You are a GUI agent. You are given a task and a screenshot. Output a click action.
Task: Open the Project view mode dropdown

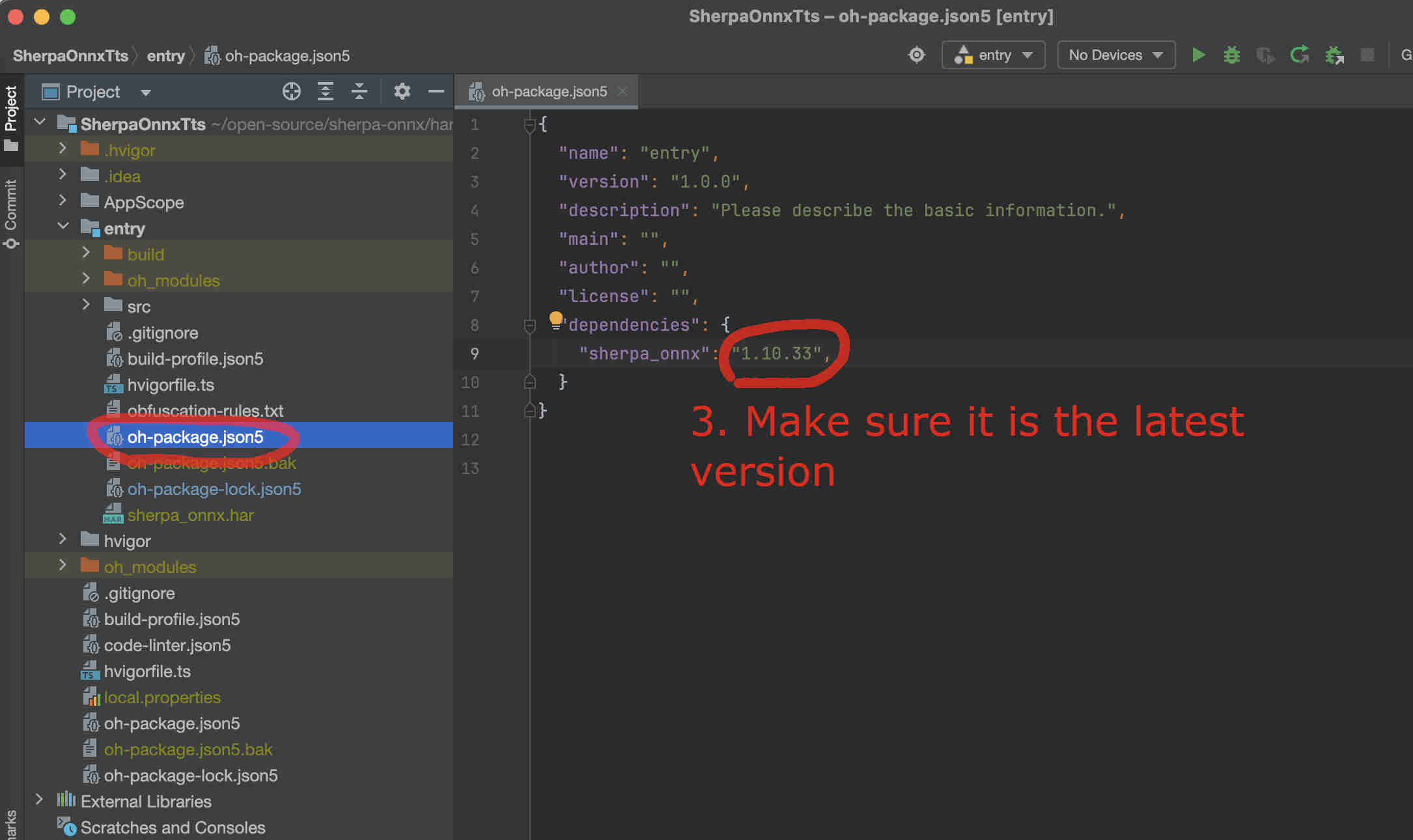[146, 92]
